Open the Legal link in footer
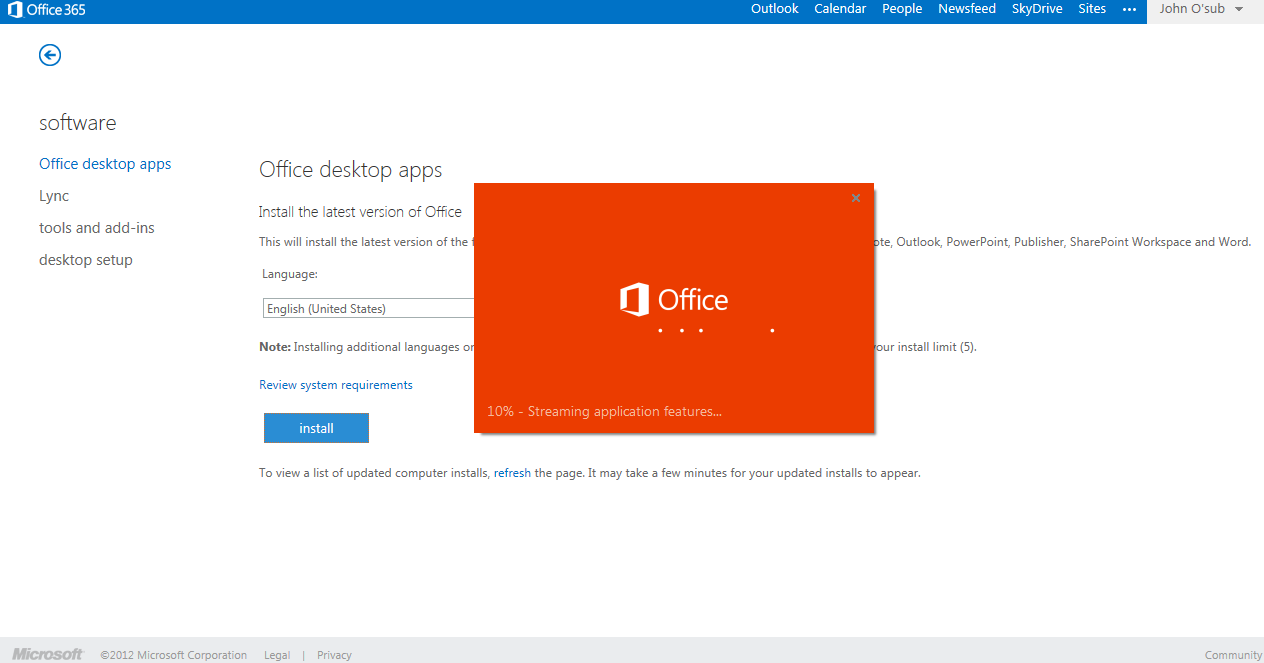 click(277, 655)
